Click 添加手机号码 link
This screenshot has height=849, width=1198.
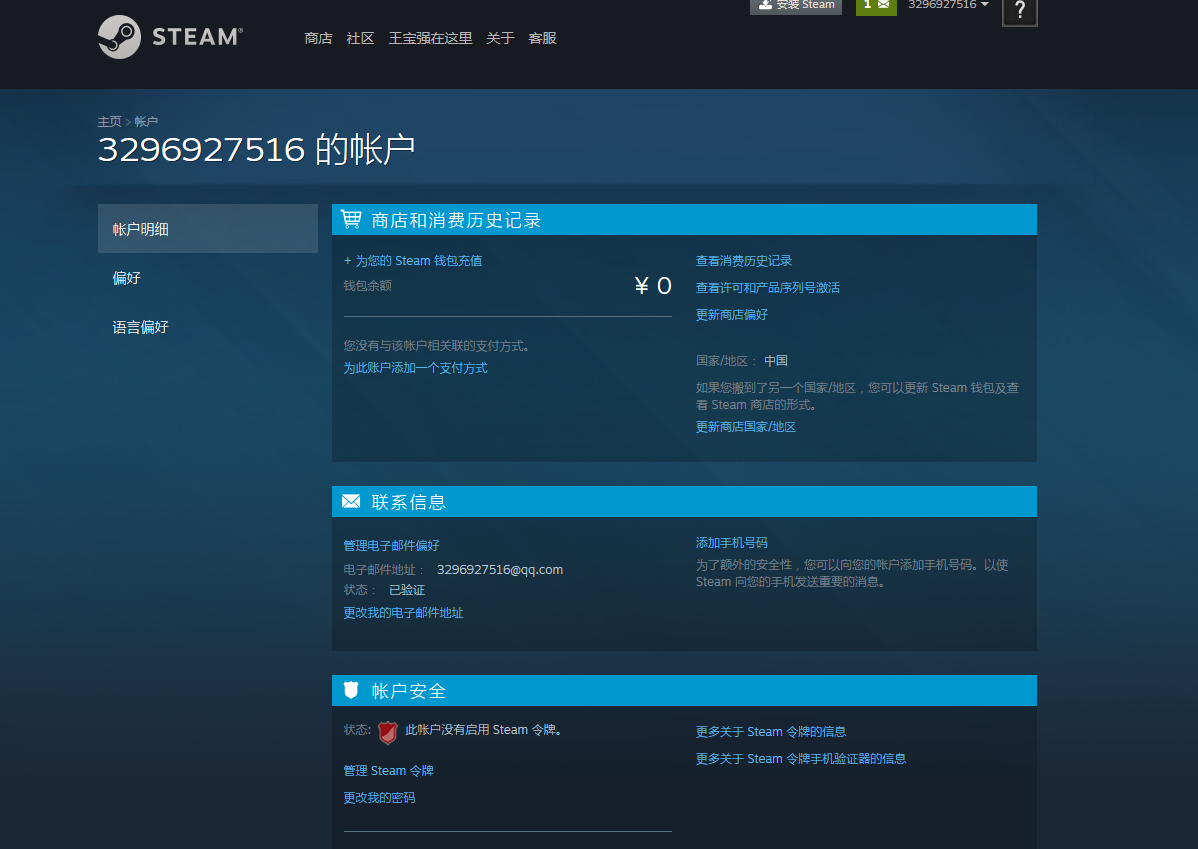[x=732, y=542]
